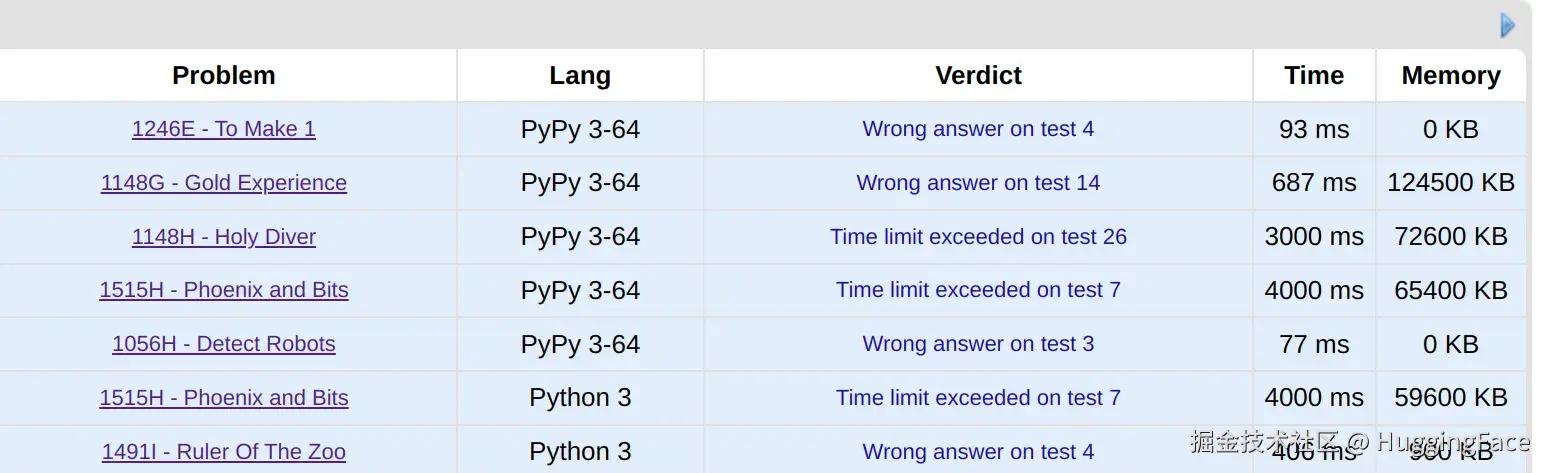View verdict Wrong answer on test 3
Screen dimensions: 1546x473
coord(978,344)
